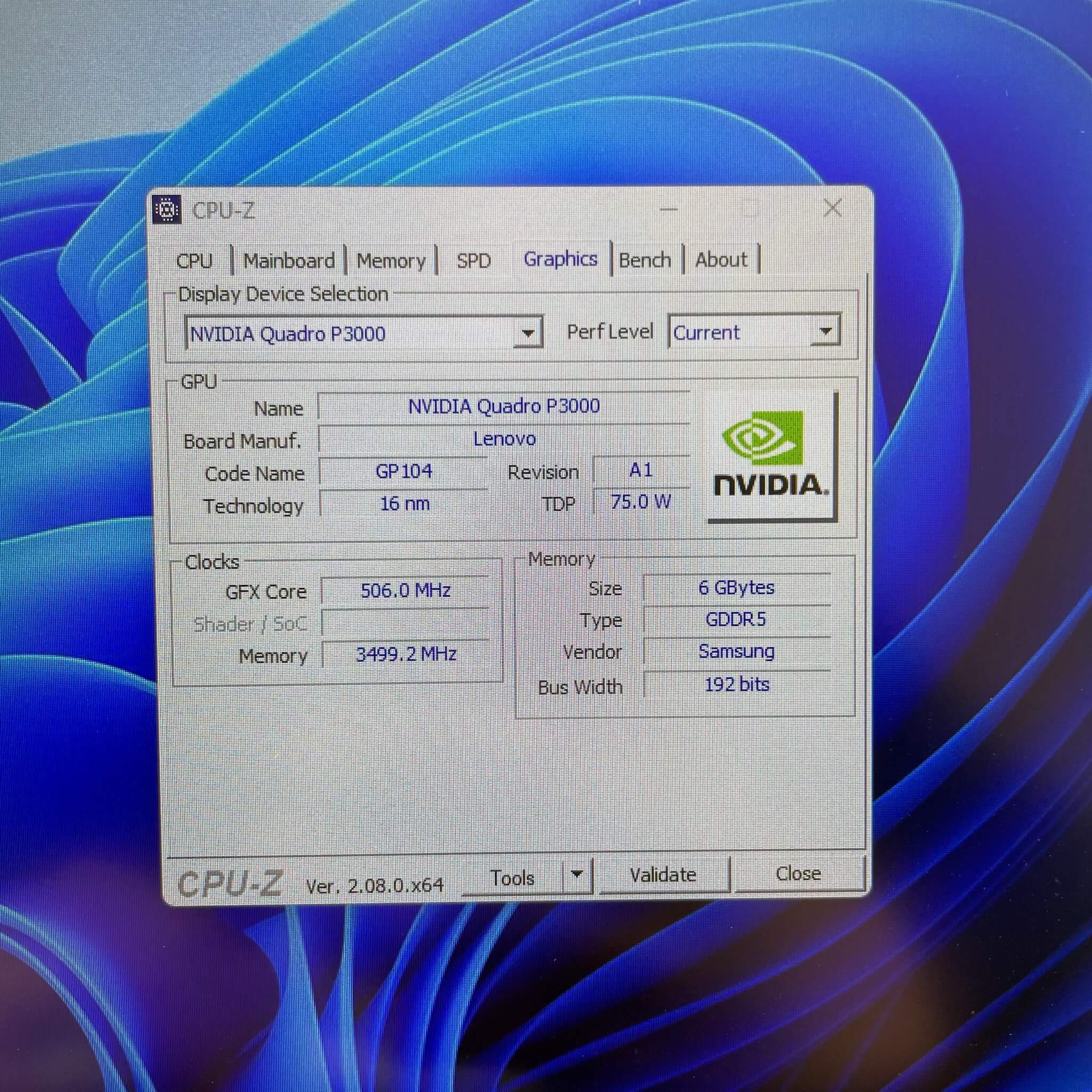Open the Bench tab
The image size is (1092, 1092).
(645, 260)
